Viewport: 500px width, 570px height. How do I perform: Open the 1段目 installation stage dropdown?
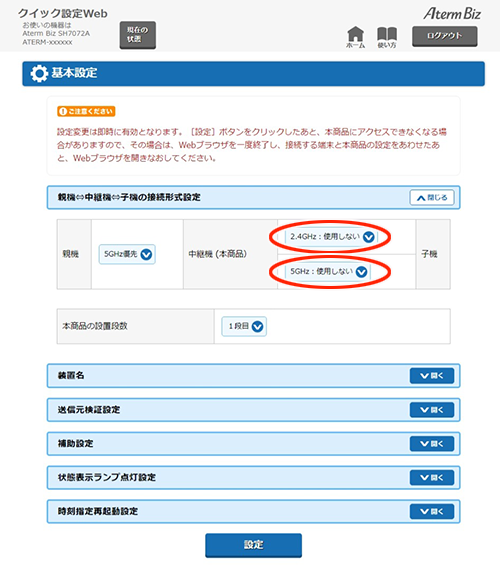pos(244,326)
